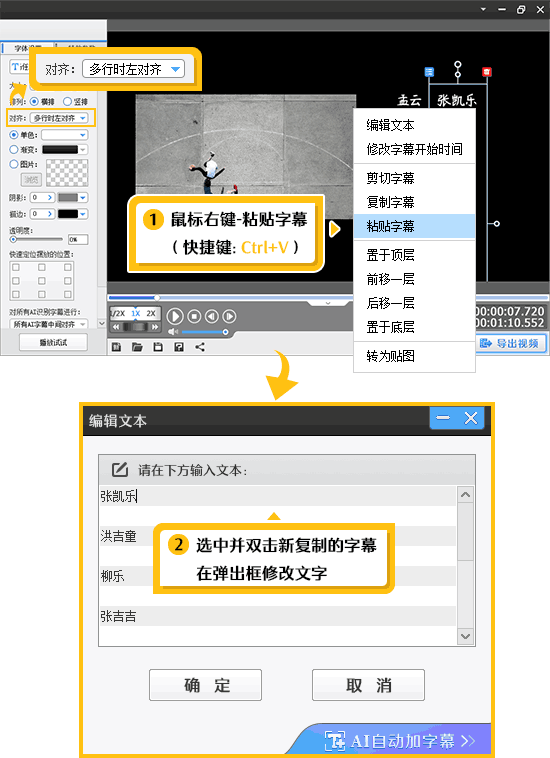Restore the main window size
Image resolution: width=550 pixels, height=758 pixels.
pos(521,9)
